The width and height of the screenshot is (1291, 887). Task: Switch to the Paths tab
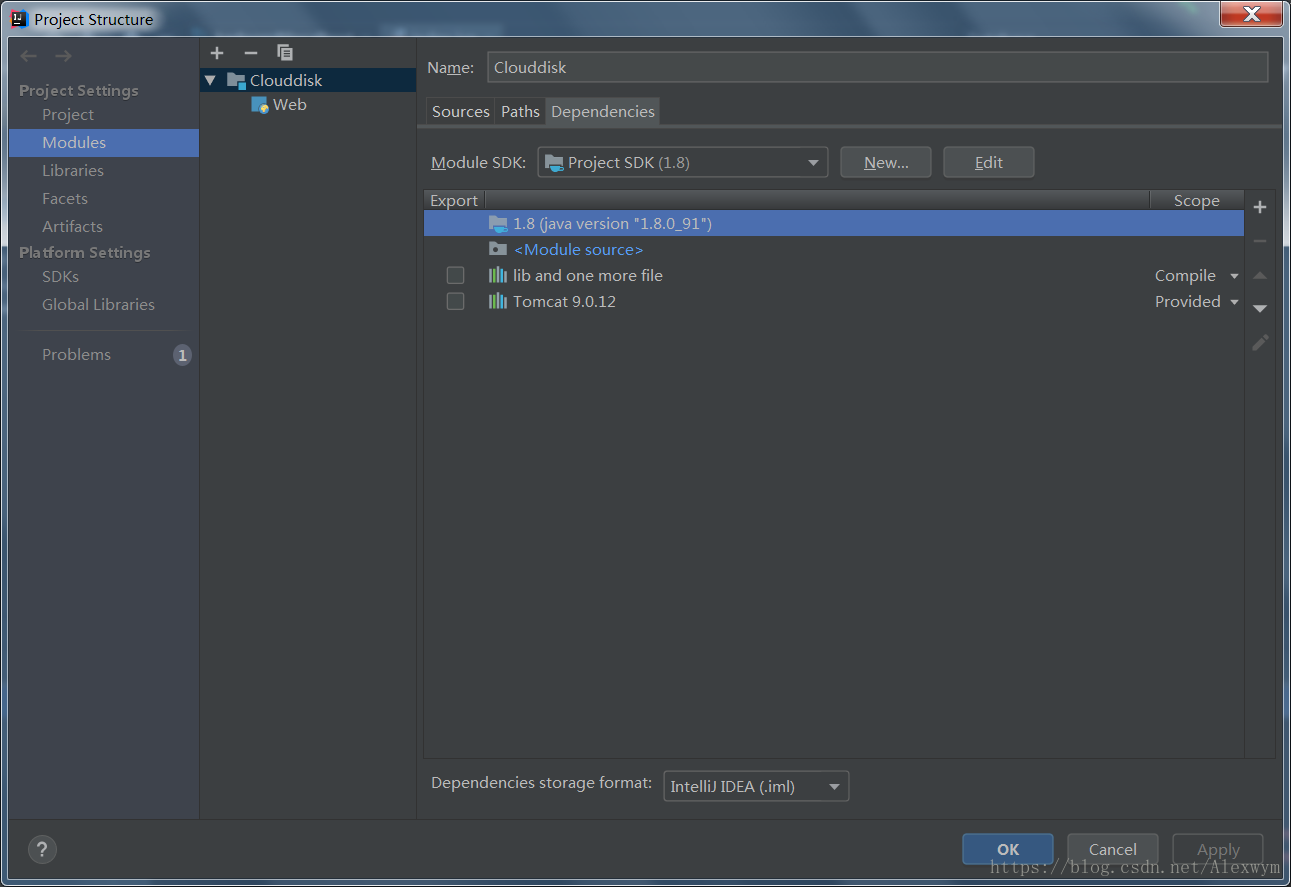coord(520,112)
